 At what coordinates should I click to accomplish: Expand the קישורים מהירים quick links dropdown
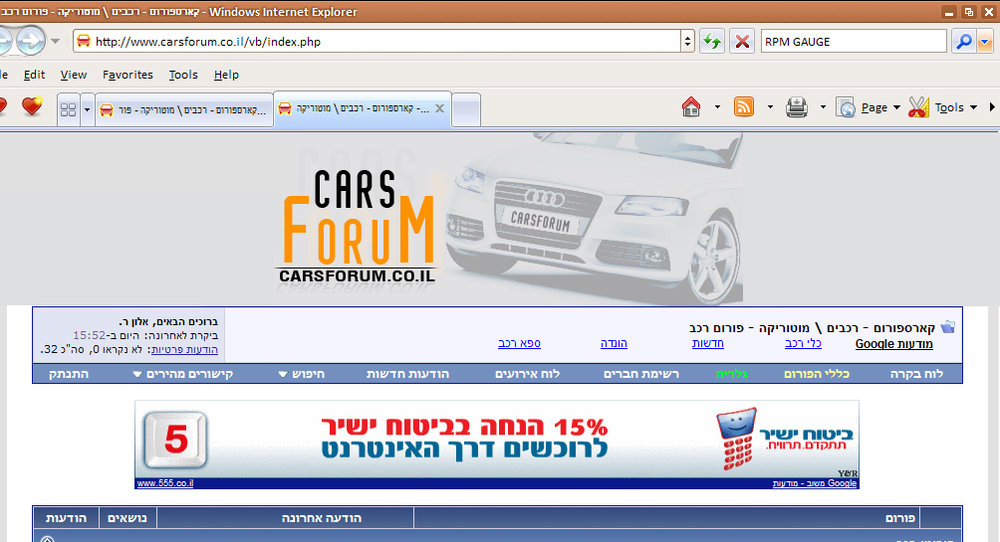click(183, 374)
